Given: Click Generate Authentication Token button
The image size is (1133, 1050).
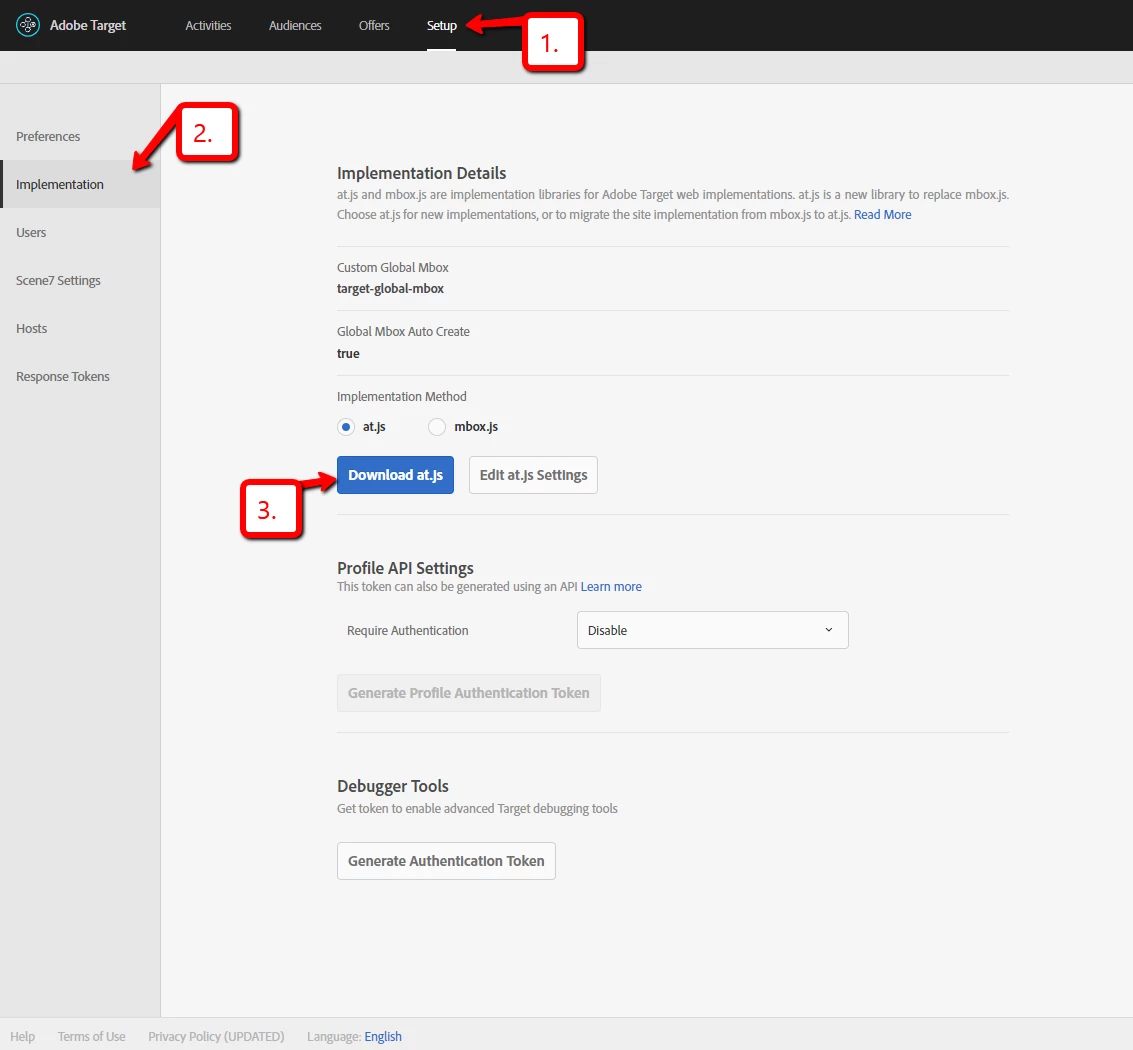Looking at the screenshot, I should [x=446, y=861].
